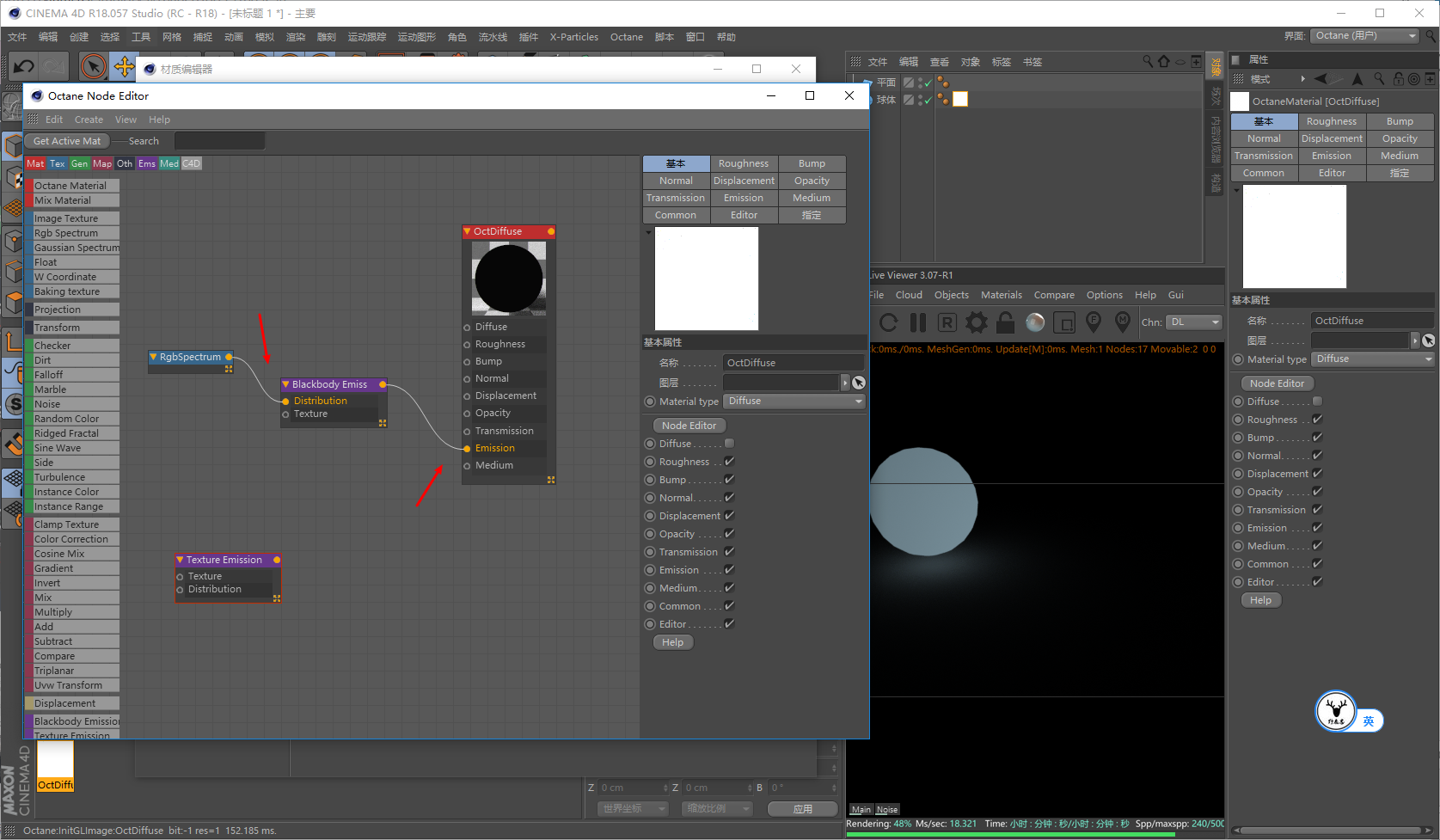Click Help button in node editor panel

tap(673, 642)
